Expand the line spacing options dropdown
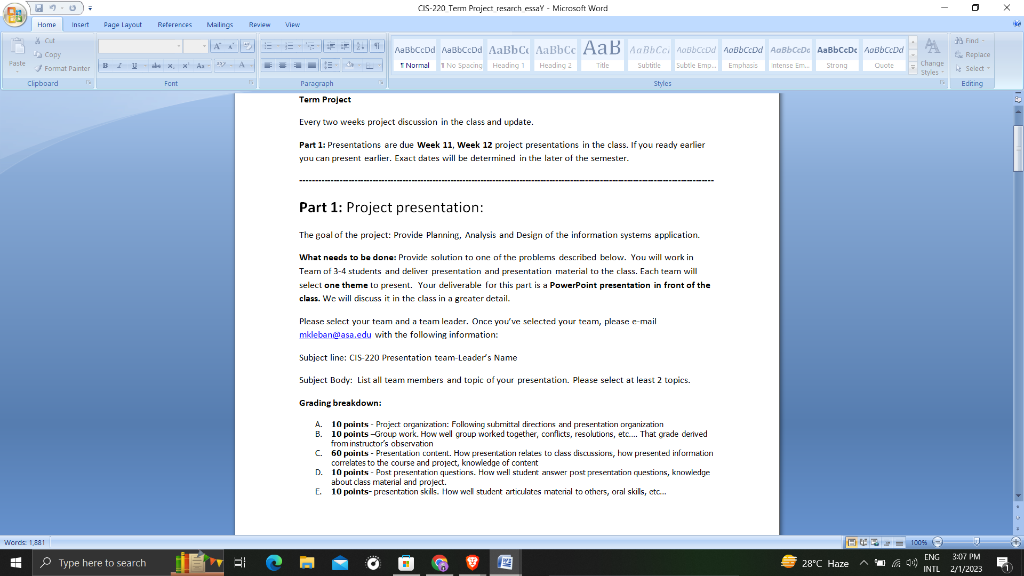Viewport: 1024px width, 576px height. point(335,65)
